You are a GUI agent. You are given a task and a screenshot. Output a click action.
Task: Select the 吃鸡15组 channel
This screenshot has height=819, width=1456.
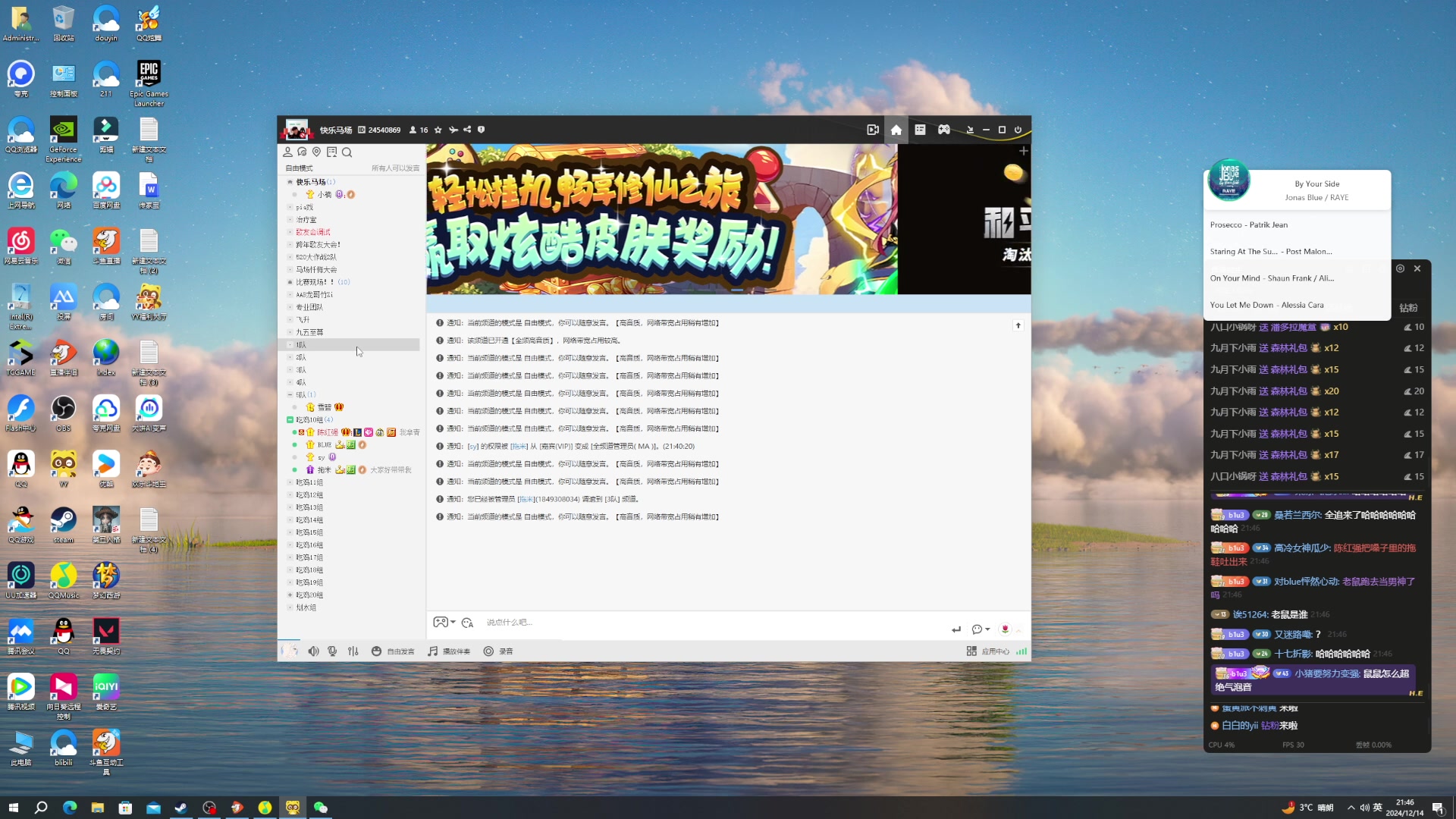click(x=309, y=532)
